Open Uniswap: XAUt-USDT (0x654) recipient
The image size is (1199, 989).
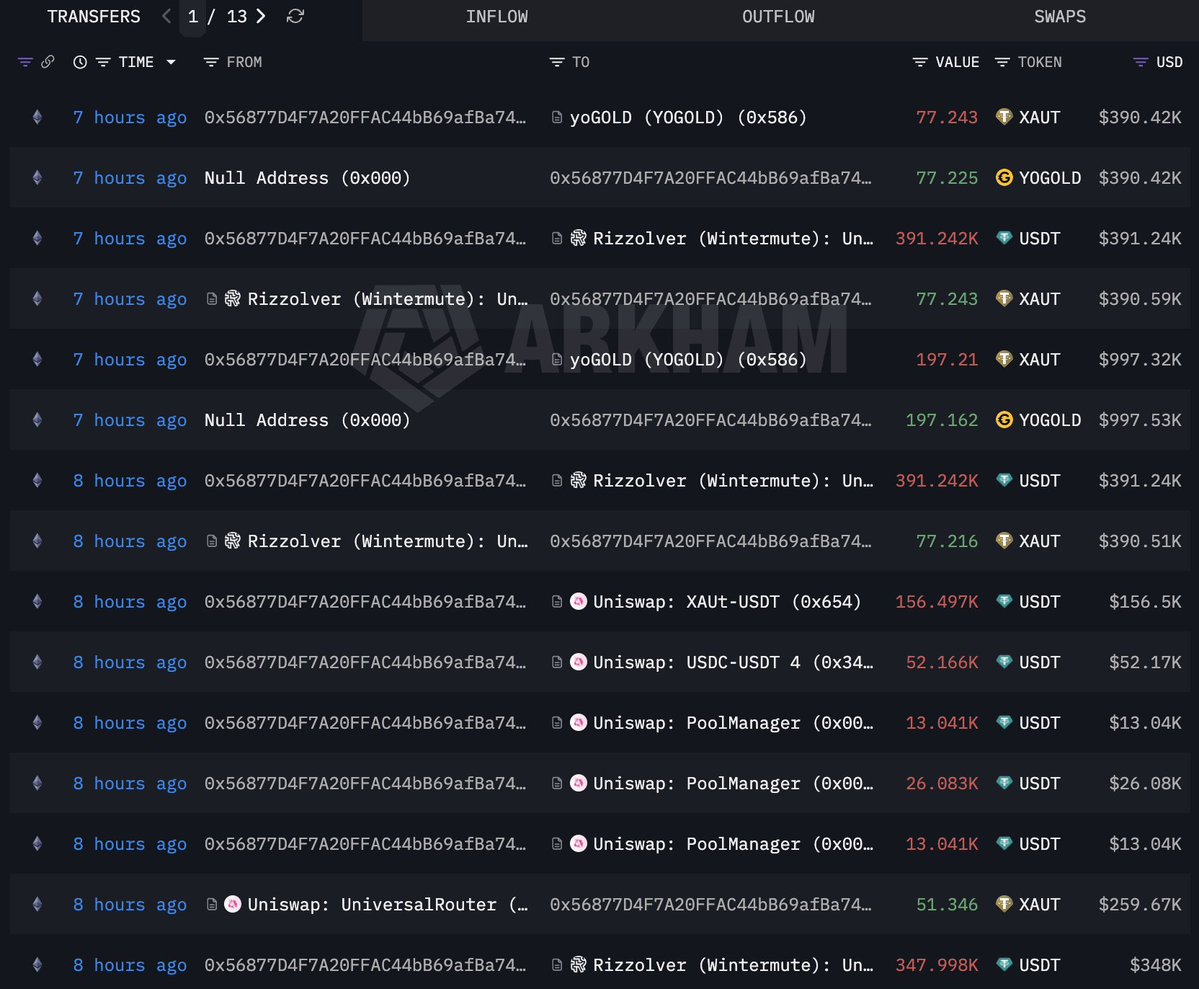click(726, 602)
